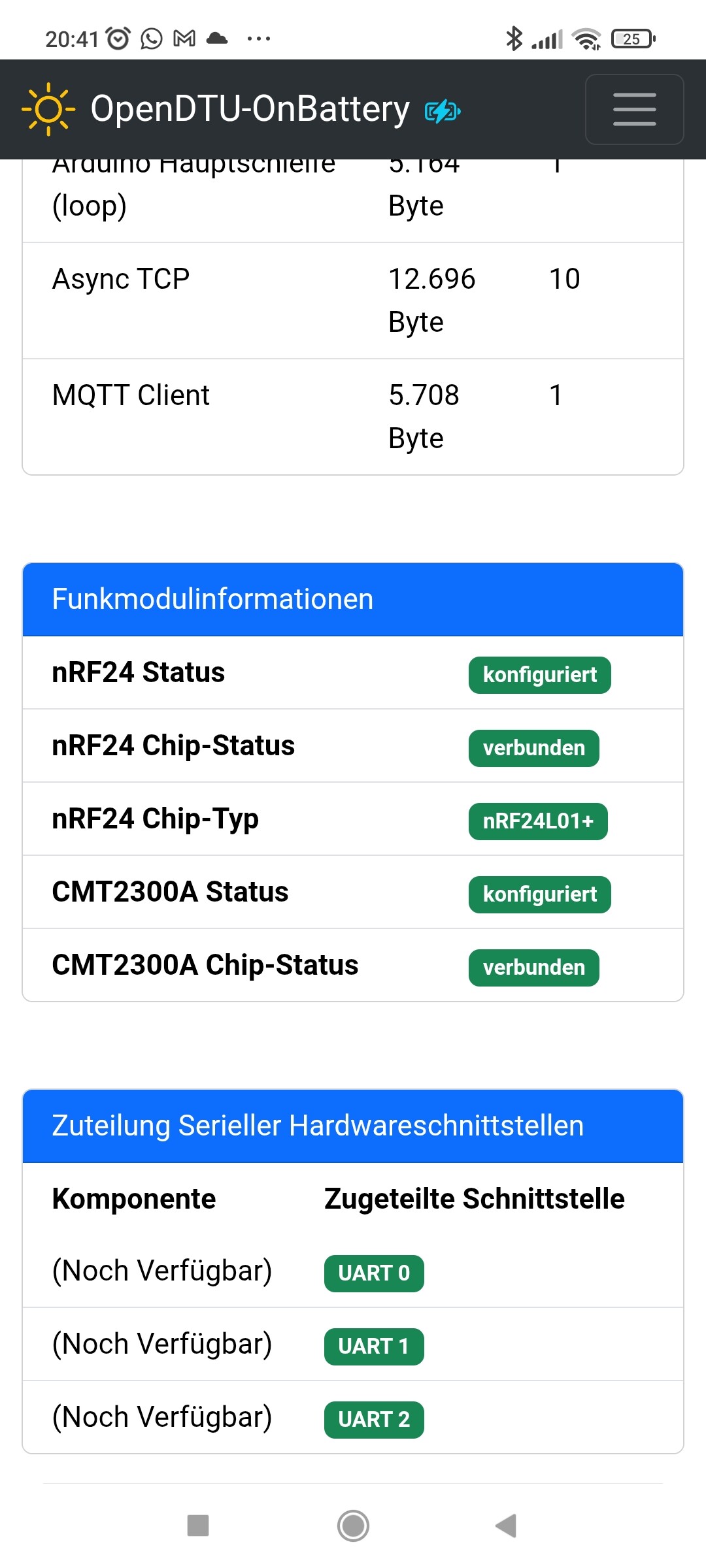The height and width of the screenshot is (1568, 706).
Task: Tap the Bluetooth status bar icon
Action: click(514, 39)
